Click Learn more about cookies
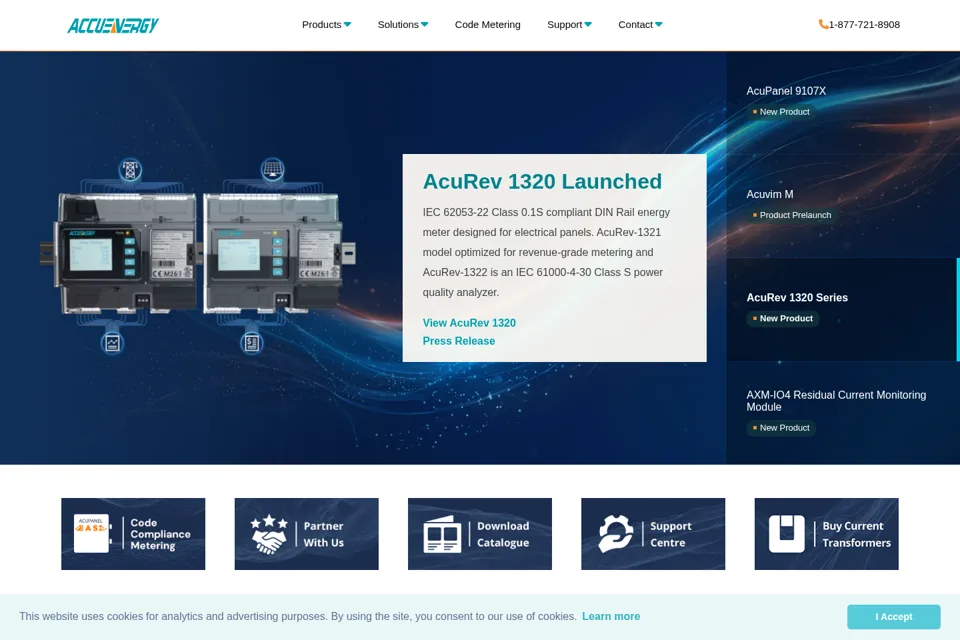 [x=610, y=616]
